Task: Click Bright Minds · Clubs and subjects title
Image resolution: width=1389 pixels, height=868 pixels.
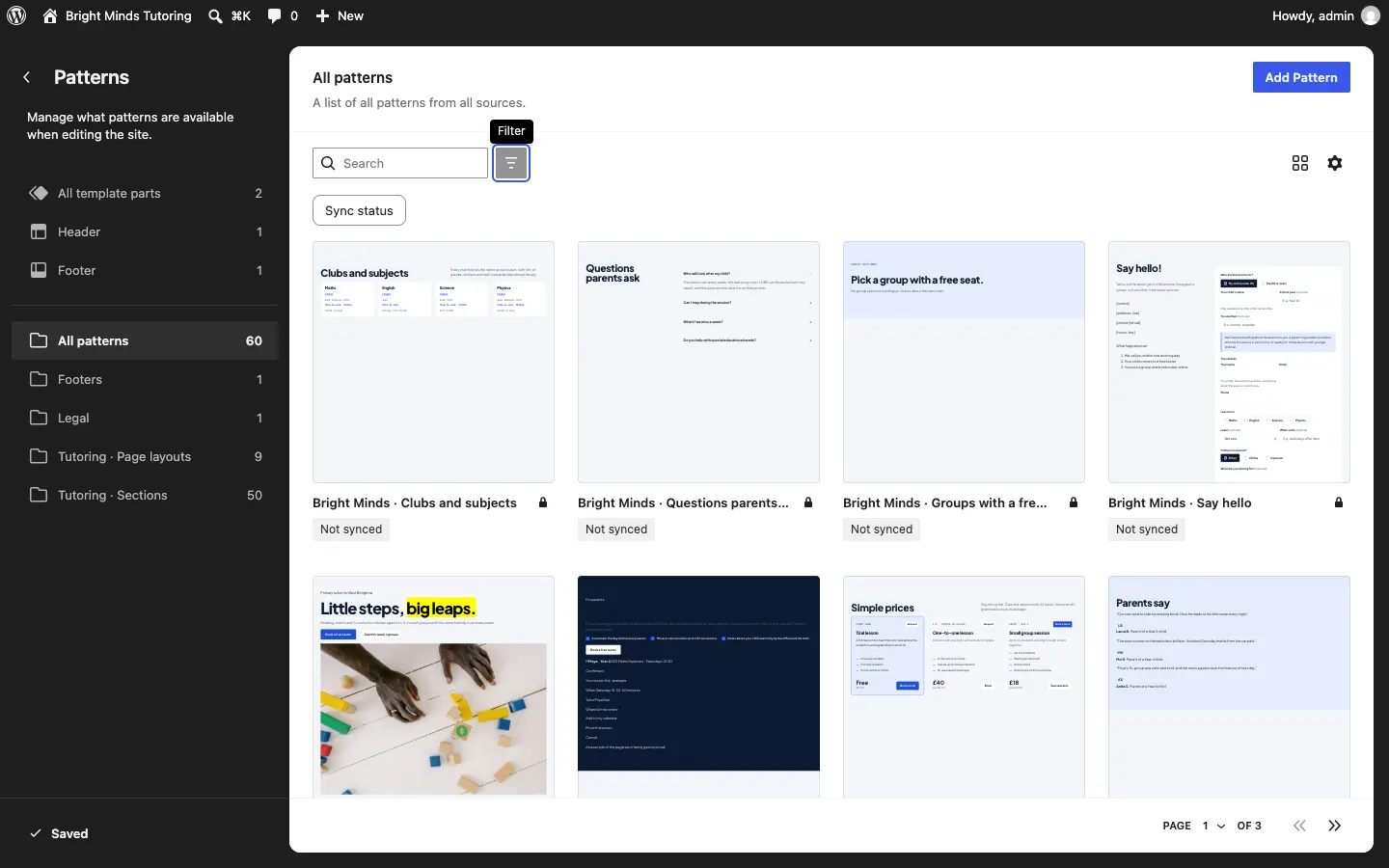Action: pos(415,502)
